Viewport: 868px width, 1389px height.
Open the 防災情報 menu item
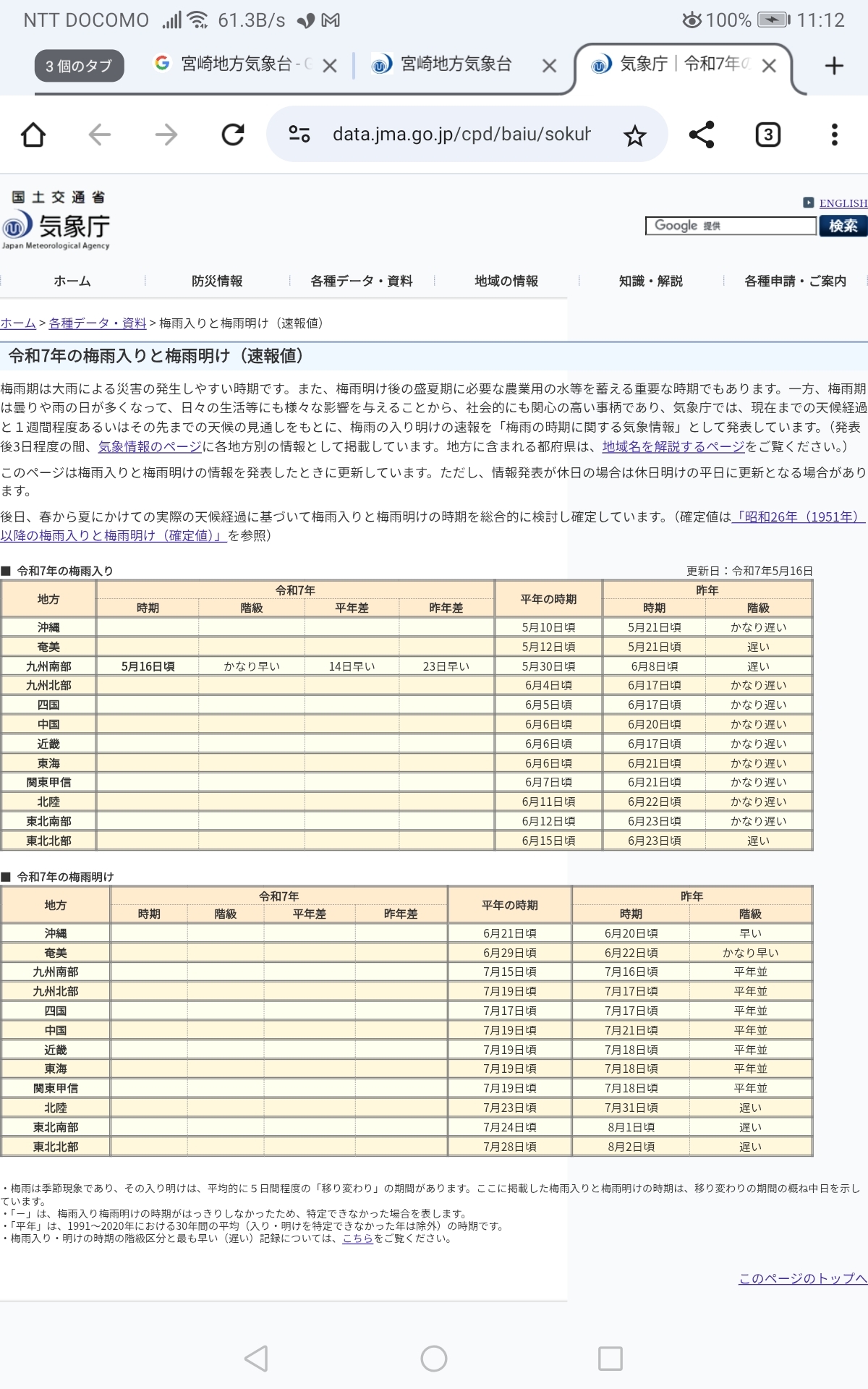point(217,281)
